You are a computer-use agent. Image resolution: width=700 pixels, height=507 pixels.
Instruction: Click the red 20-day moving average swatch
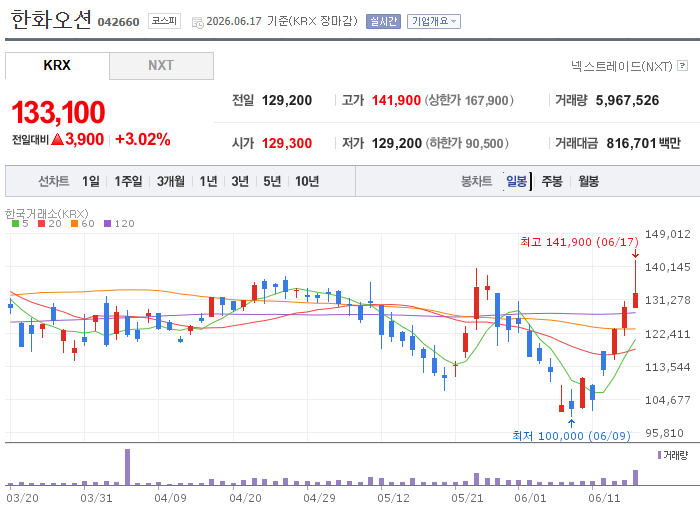pyautogui.click(x=42, y=224)
